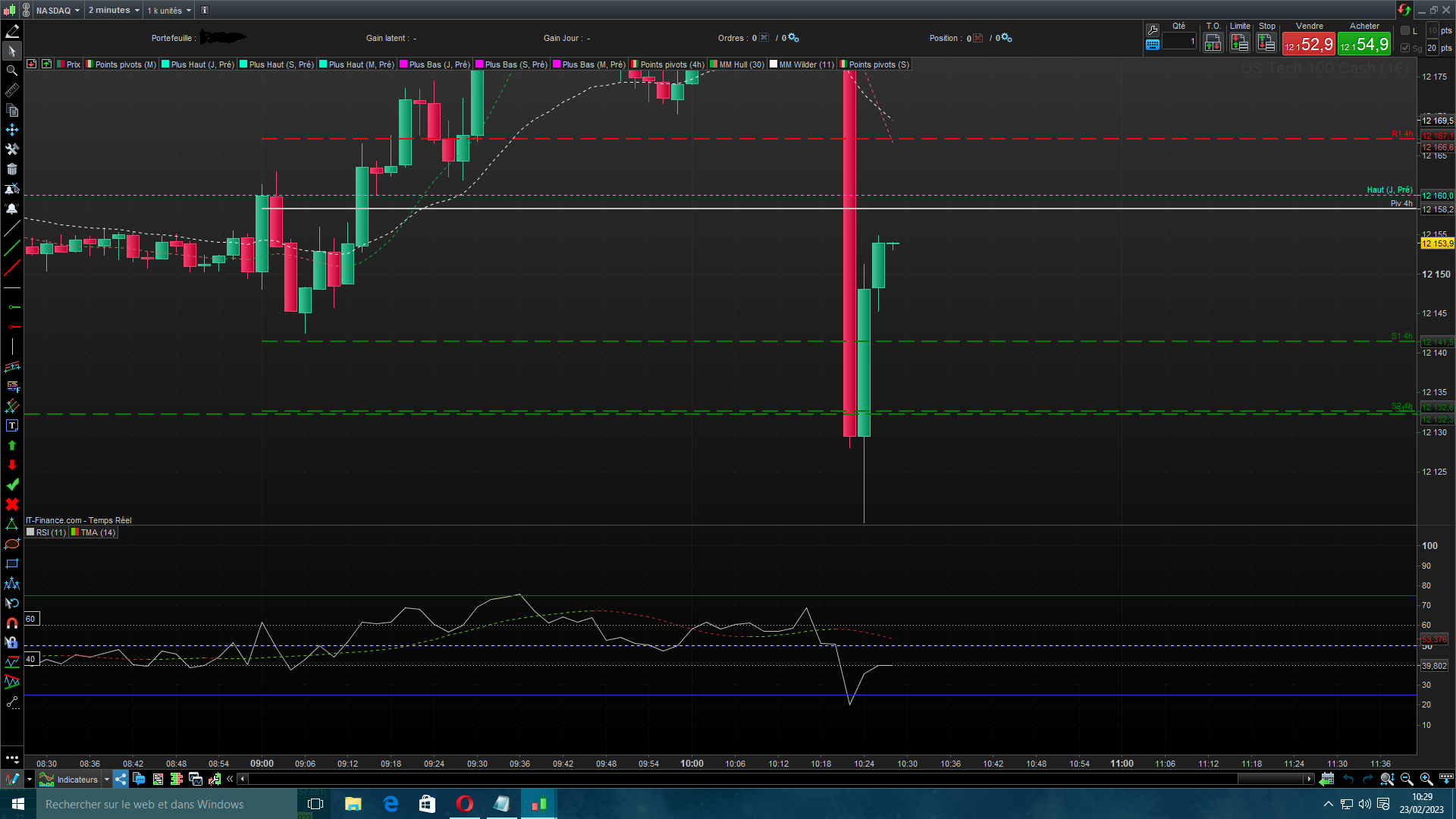Image resolution: width=1456 pixels, height=819 pixels.
Task: Click the Stop order icon
Action: [1266, 43]
